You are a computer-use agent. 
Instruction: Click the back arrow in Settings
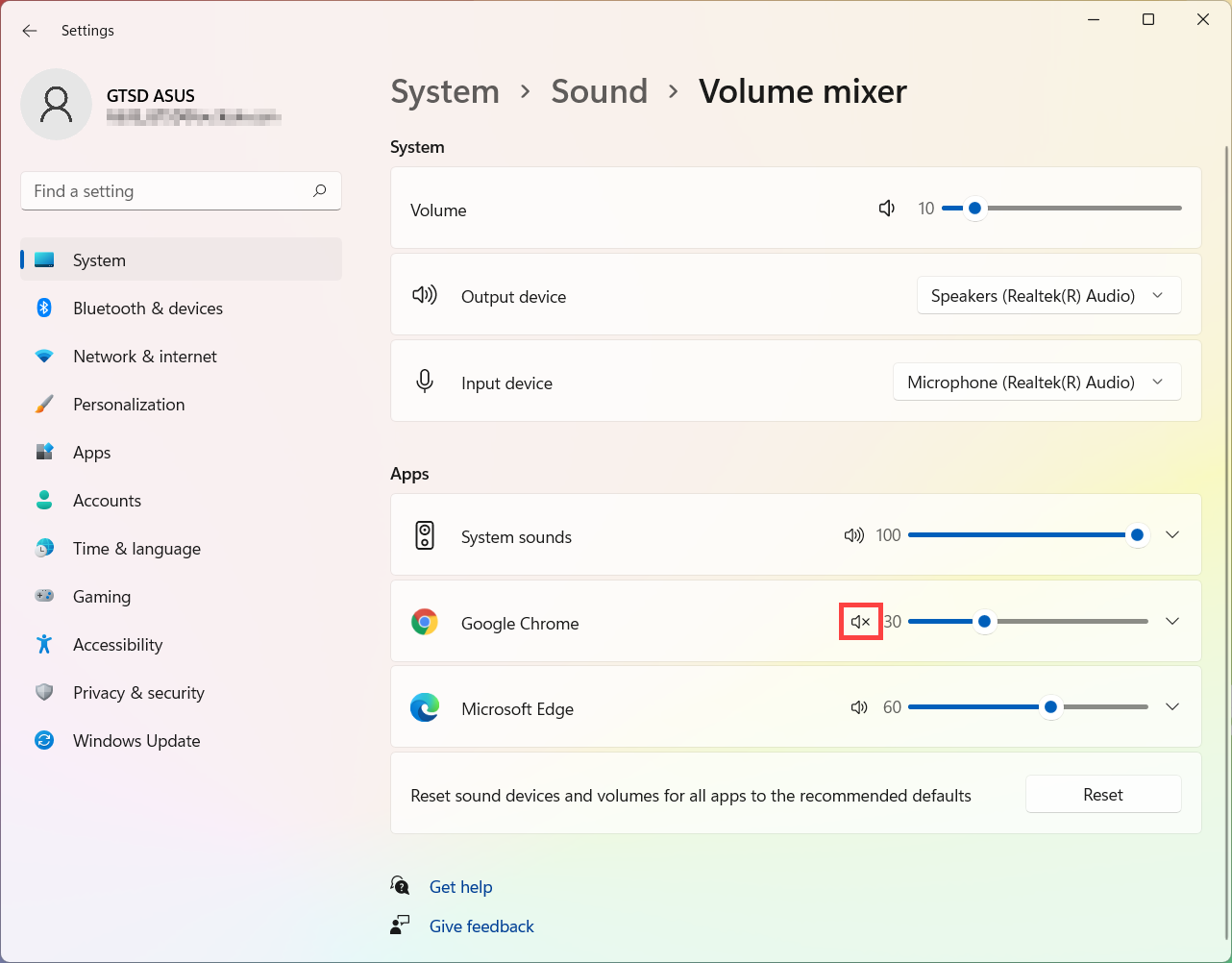pos(30,31)
